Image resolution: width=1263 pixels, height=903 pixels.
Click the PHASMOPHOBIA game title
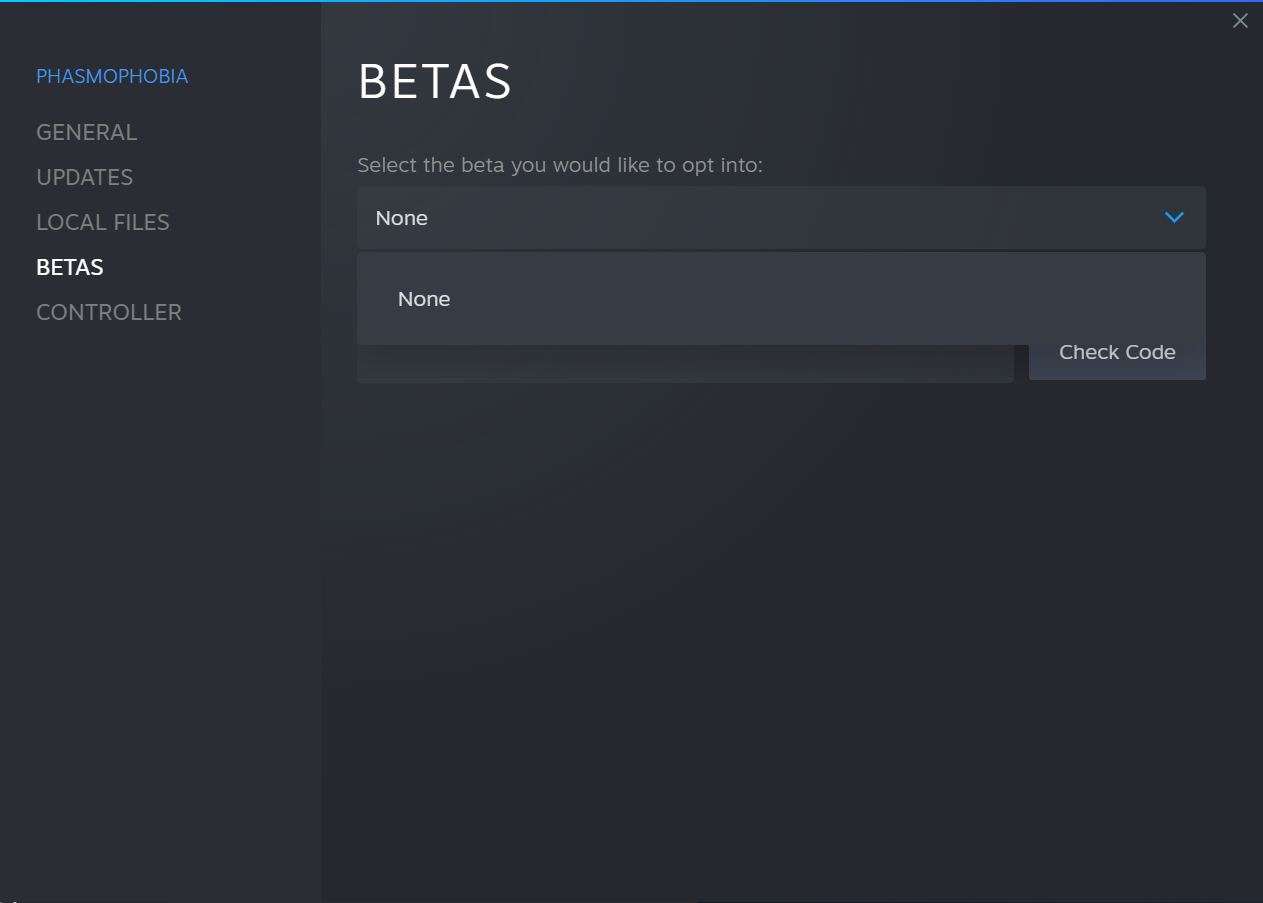point(112,76)
